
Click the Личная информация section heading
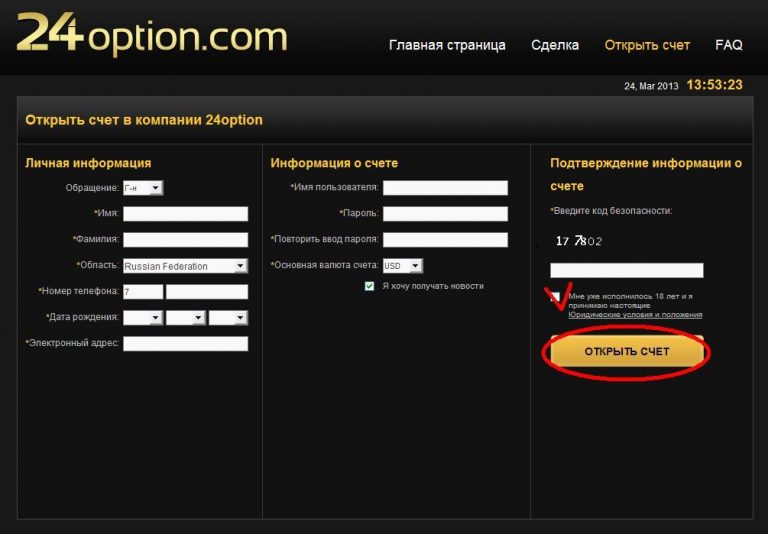coord(88,163)
